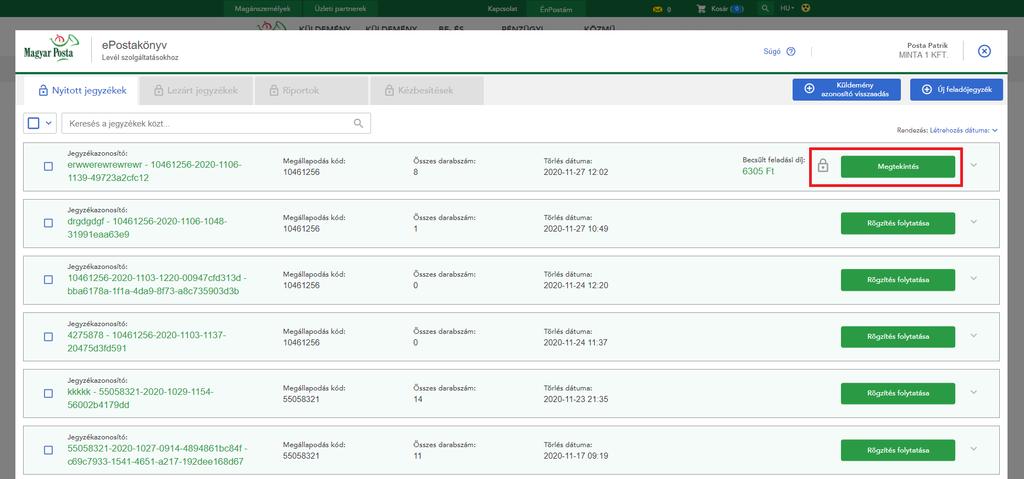Open the 4275878 - 10461256-2020-1103-1137 link
This screenshot has width=1024, height=479.
[x=146, y=341]
